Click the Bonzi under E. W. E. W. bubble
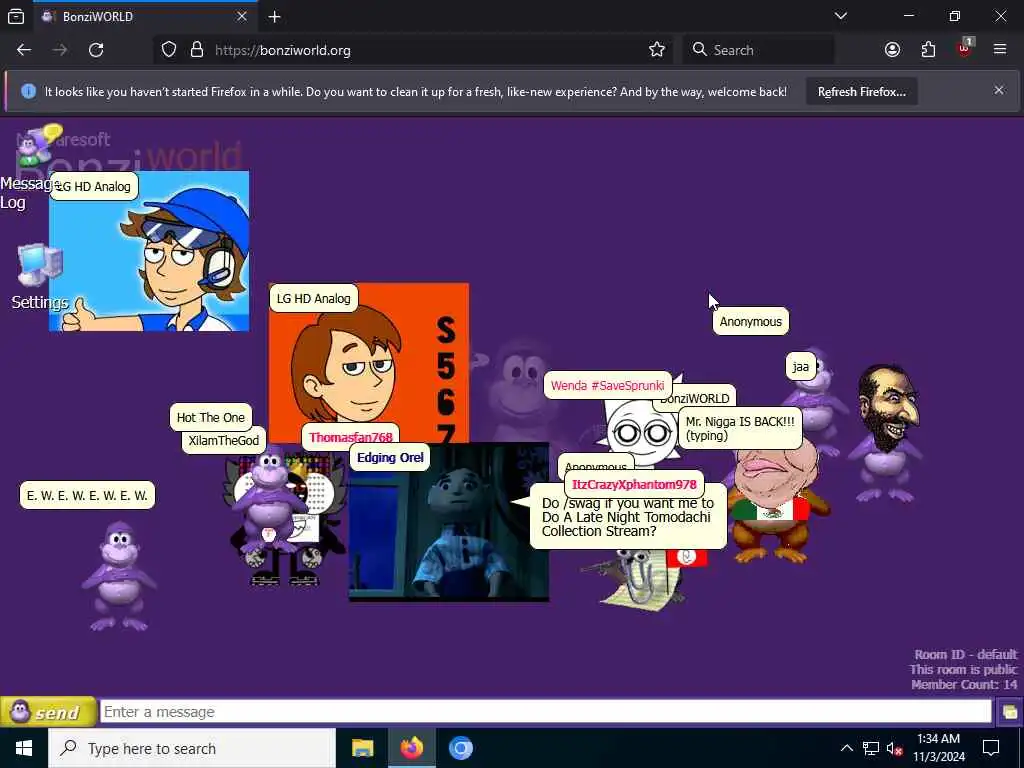 [120, 576]
